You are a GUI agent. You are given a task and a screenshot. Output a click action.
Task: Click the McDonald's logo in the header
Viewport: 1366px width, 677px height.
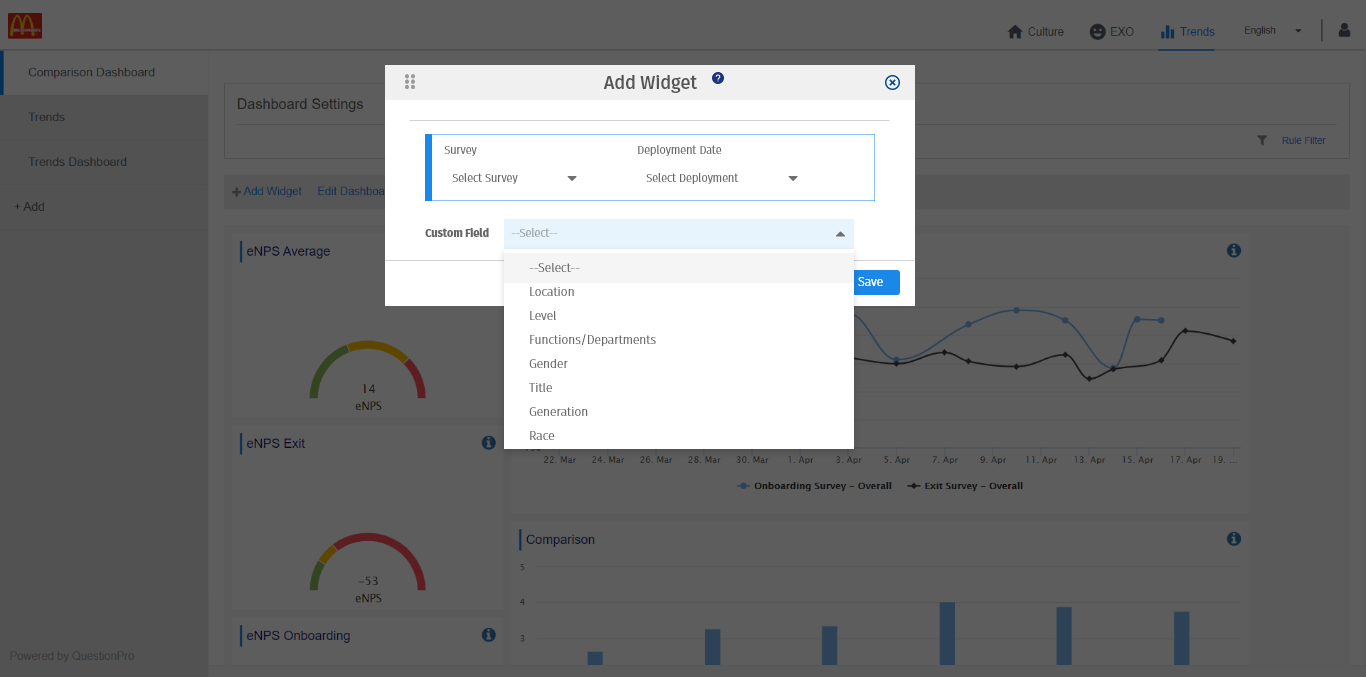pyautogui.click(x=25, y=26)
